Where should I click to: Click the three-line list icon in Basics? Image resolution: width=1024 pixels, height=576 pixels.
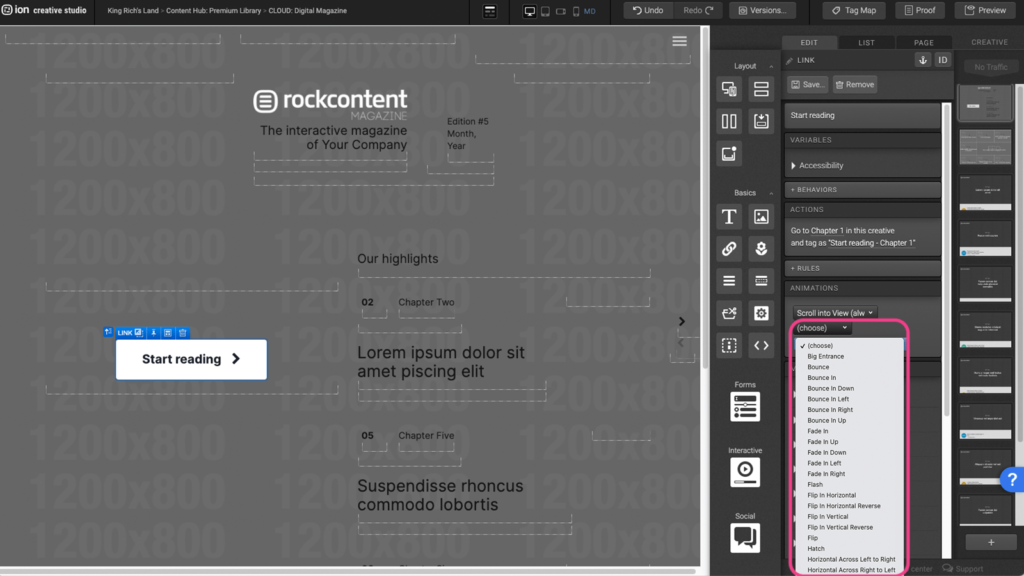729,281
